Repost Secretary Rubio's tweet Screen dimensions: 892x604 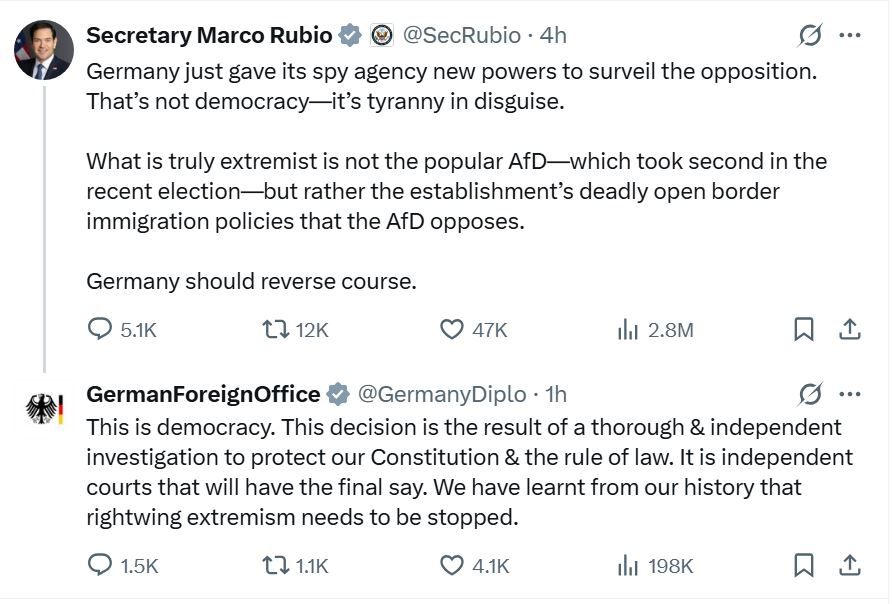(x=274, y=327)
